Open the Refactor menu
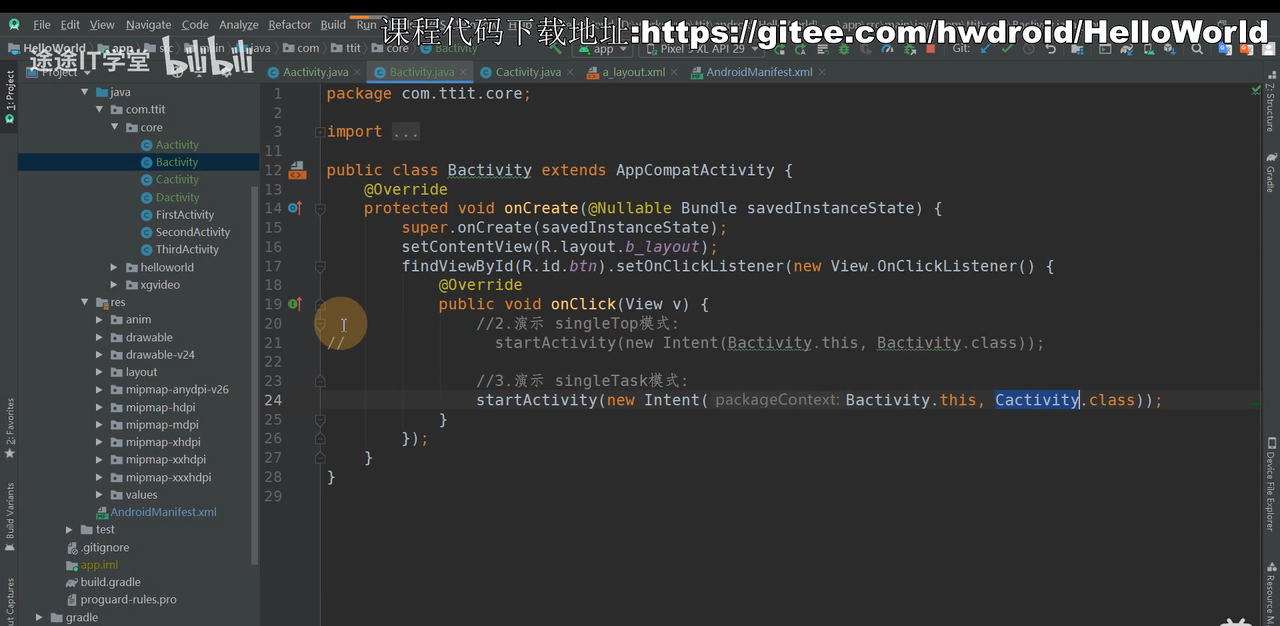This screenshot has height=626, width=1280. coord(289,24)
